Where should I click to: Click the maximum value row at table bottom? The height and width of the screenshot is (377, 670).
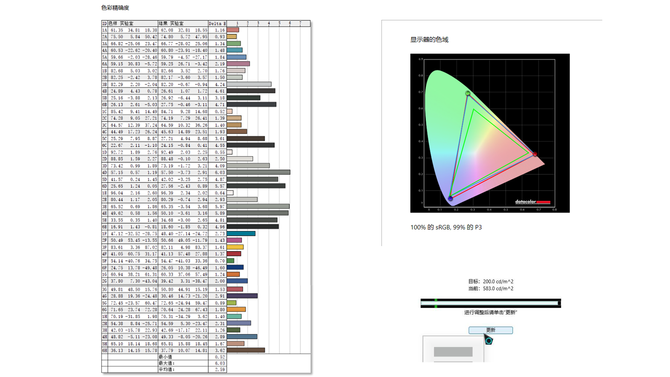pos(191,363)
